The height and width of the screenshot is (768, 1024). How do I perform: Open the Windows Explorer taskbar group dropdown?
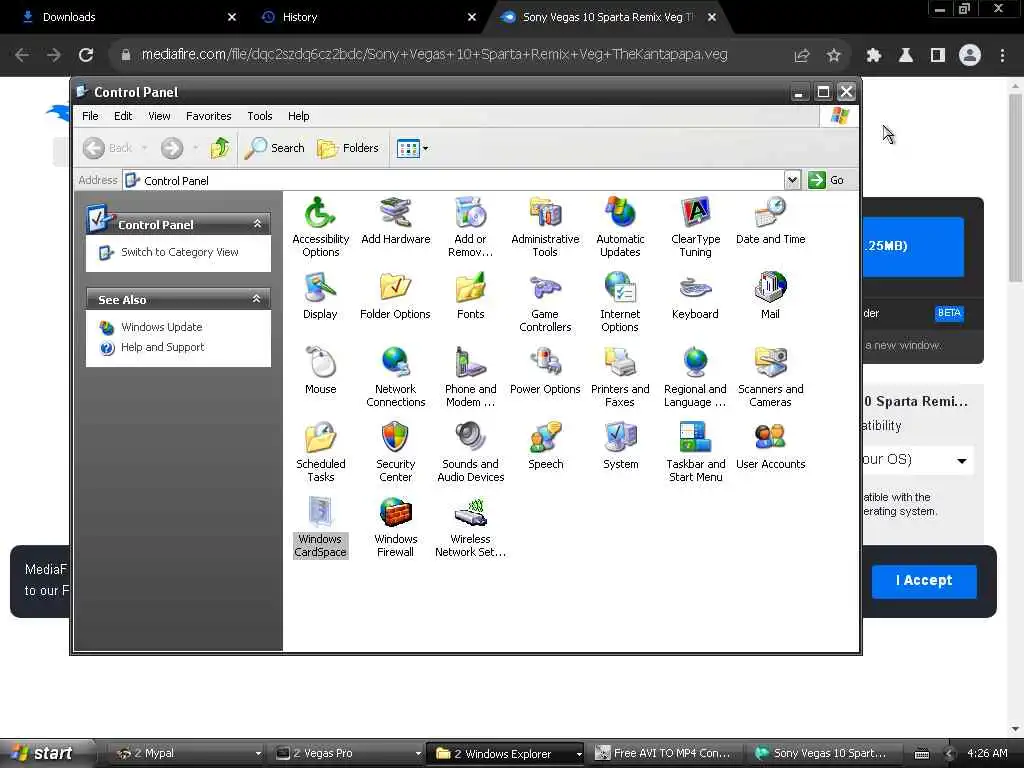[579, 754]
